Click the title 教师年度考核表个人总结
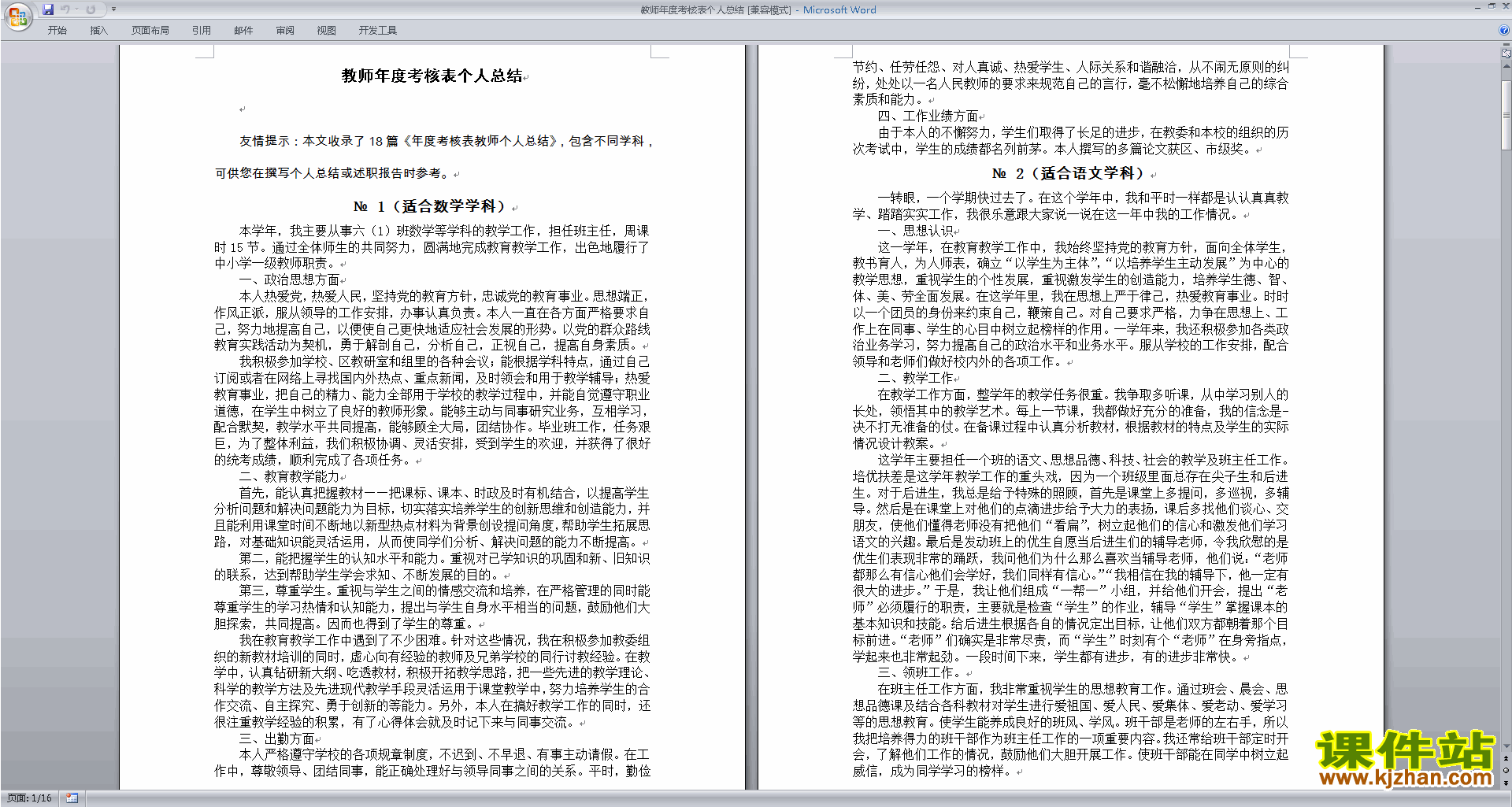Image resolution: width=1512 pixels, height=807 pixels. (x=432, y=76)
